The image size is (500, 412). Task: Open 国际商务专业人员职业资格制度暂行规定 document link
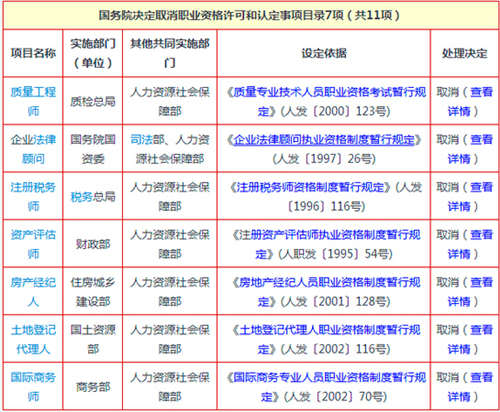(x=324, y=387)
